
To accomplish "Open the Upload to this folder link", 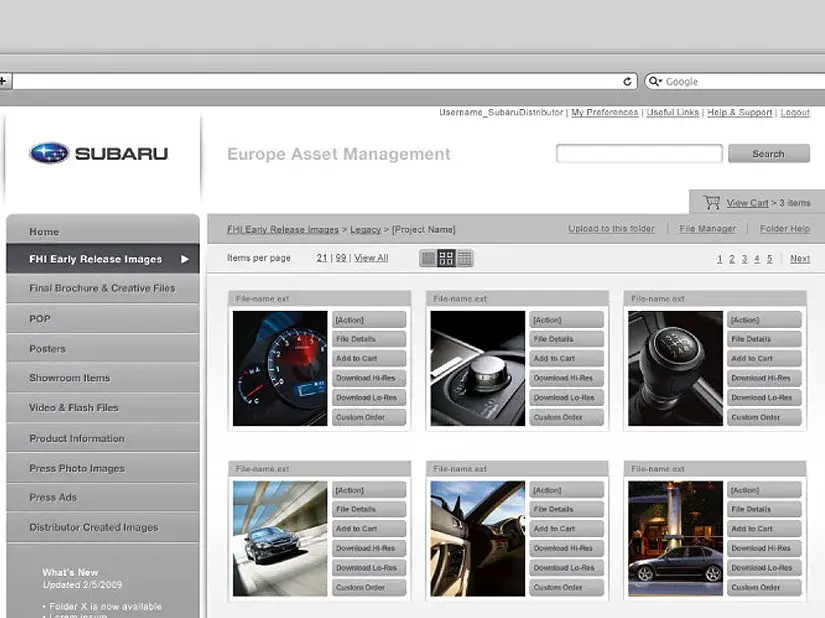I will coord(611,229).
